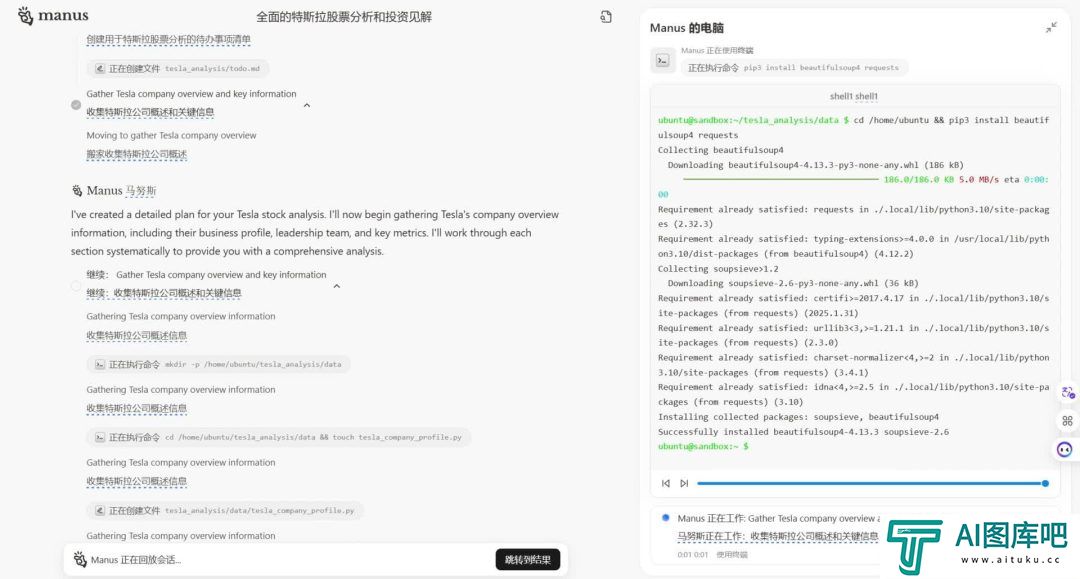Image resolution: width=1080 pixels, height=579 pixels.
Task: Click the playback progress slider handle
Action: (1045, 483)
